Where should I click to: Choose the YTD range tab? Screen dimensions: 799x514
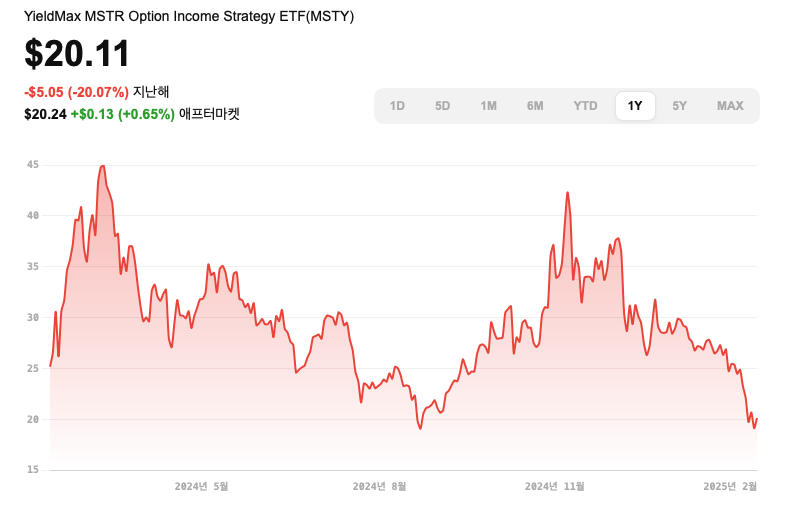pyautogui.click(x=585, y=106)
